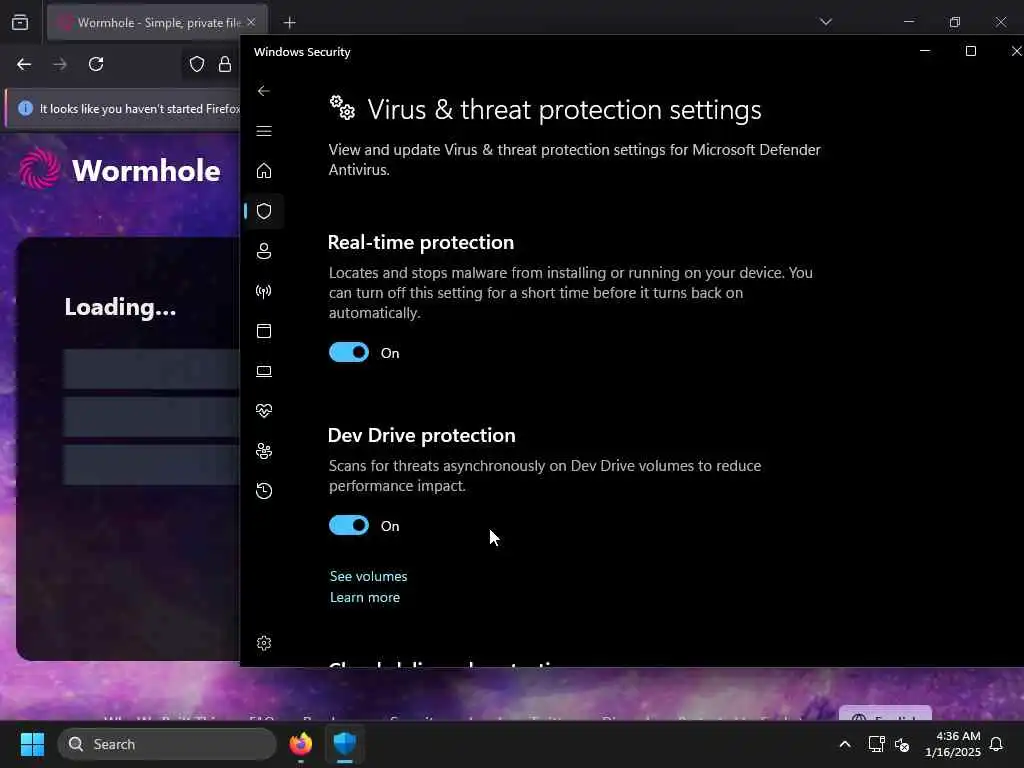Open Firefox recent browsing view icon
The image size is (1024, 768).
tap(20, 22)
